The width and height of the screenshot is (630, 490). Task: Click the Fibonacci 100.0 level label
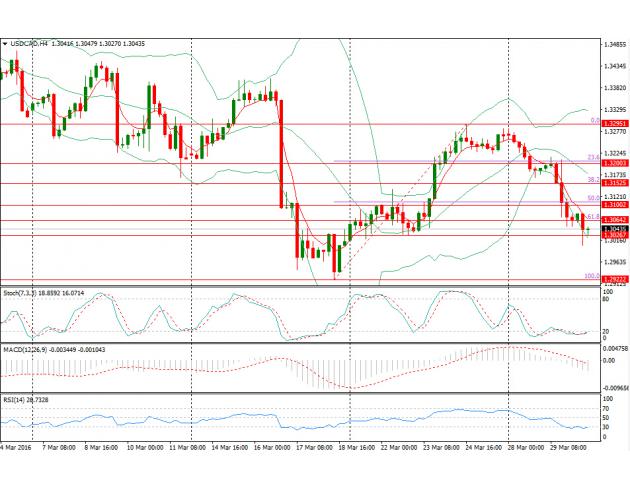tap(590, 276)
